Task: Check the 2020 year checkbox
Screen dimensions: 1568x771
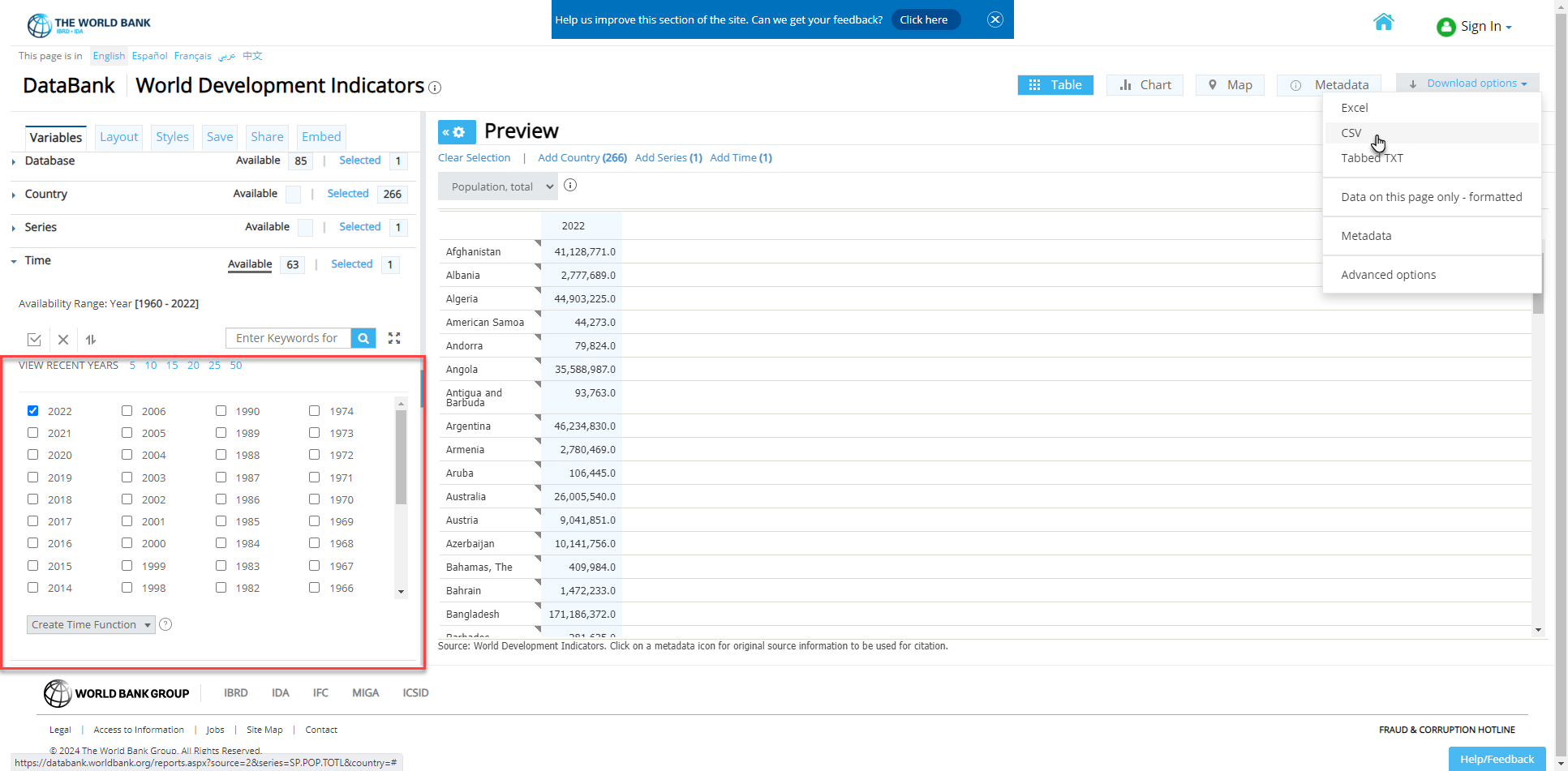Action: pos(33,455)
